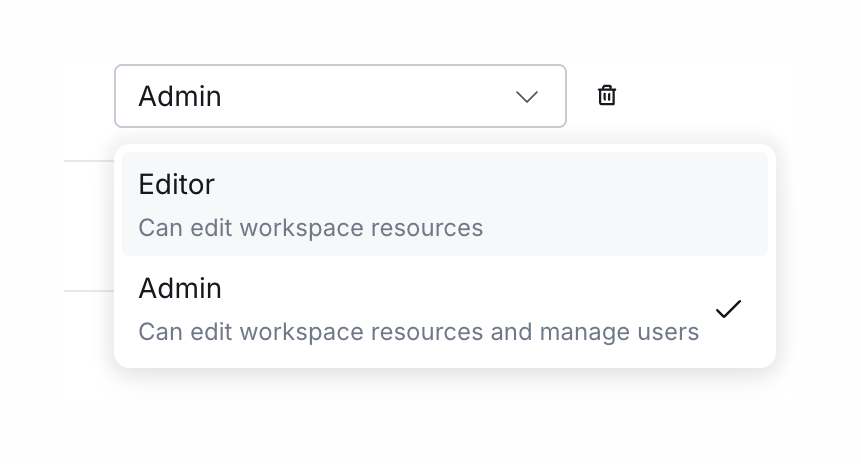Click the Admin text in the role selector
The image size is (861, 464).
pyautogui.click(x=180, y=97)
